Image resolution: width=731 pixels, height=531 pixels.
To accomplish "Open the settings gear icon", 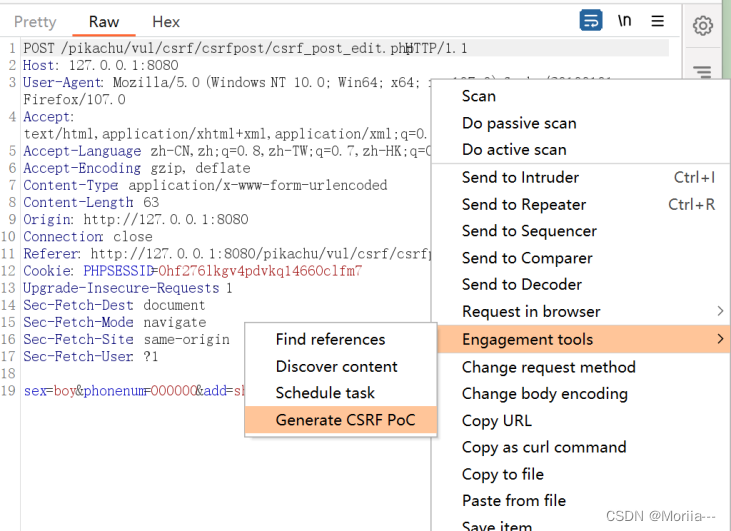I will tap(702, 26).
